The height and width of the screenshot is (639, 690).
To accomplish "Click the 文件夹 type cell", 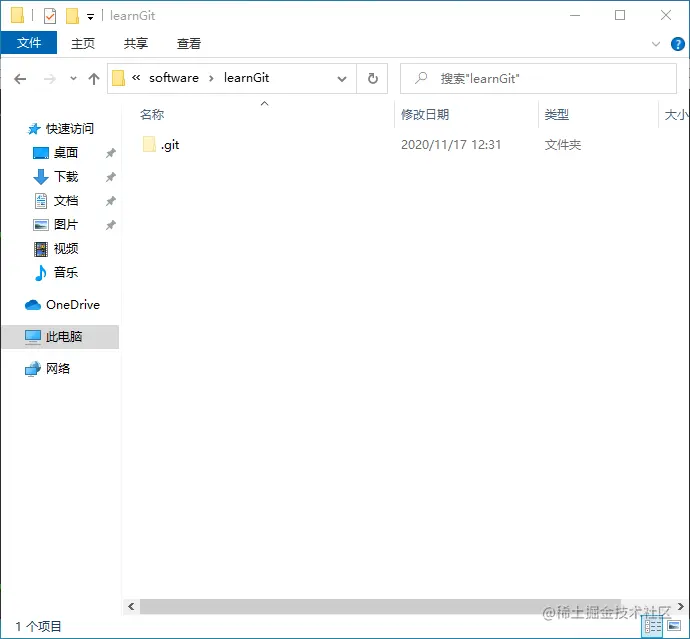I will tap(563, 145).
